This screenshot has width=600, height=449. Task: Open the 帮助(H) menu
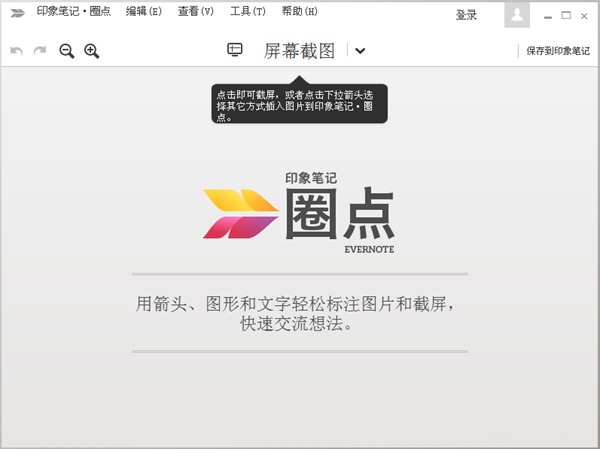(x=300, y=11)
